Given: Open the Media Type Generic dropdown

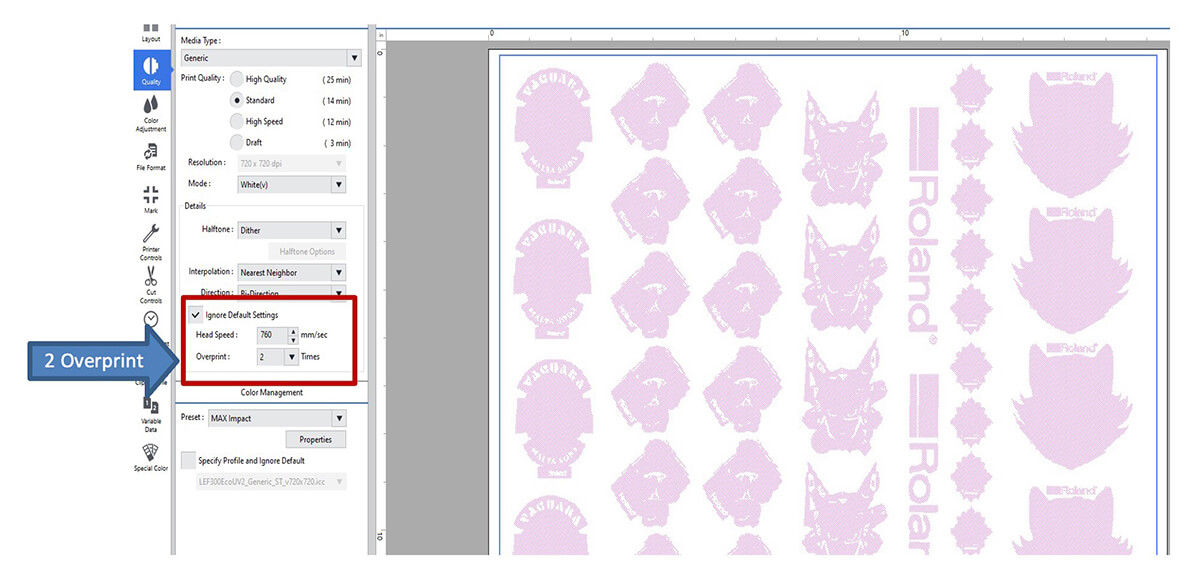Looking at the screenshot, I should point(270,58).
